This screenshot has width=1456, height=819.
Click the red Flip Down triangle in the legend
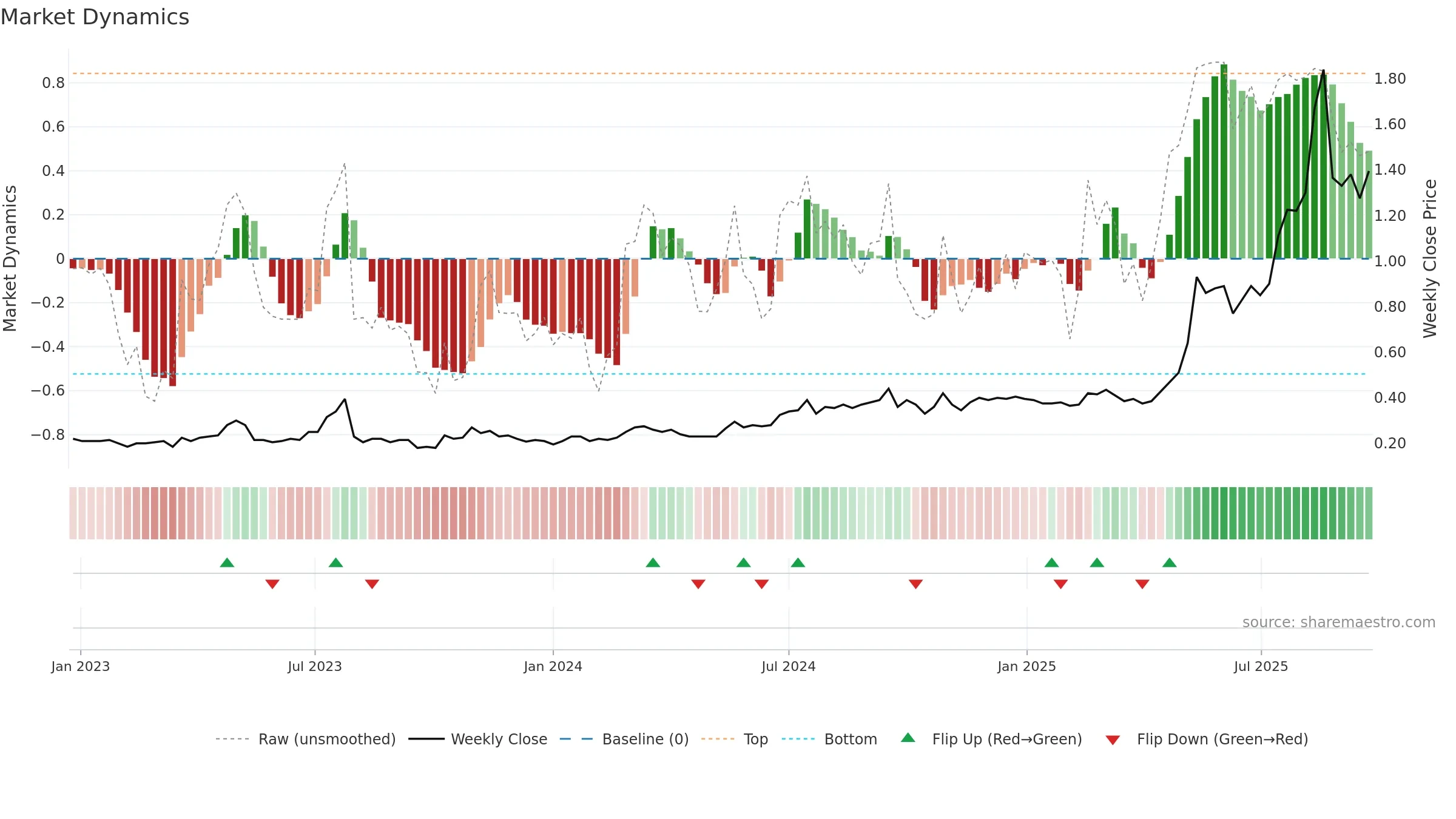pos(1113,740)
